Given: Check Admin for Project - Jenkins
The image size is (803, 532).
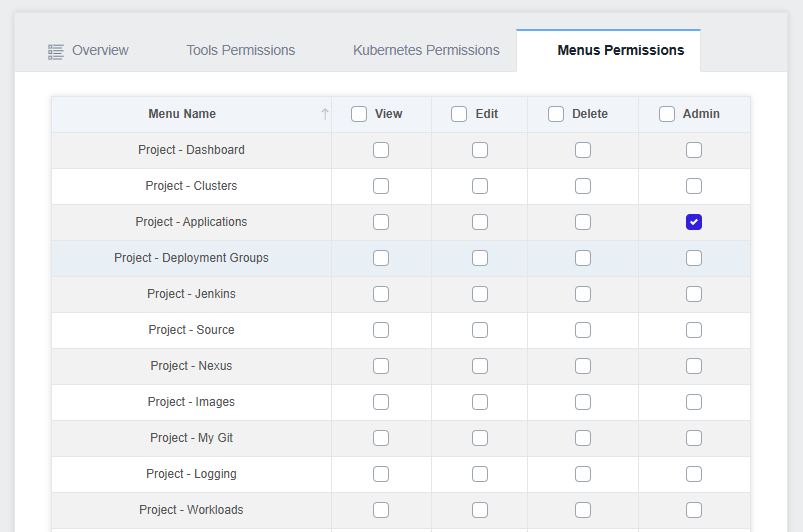Looking at the screenshot, I should [694, 294].
